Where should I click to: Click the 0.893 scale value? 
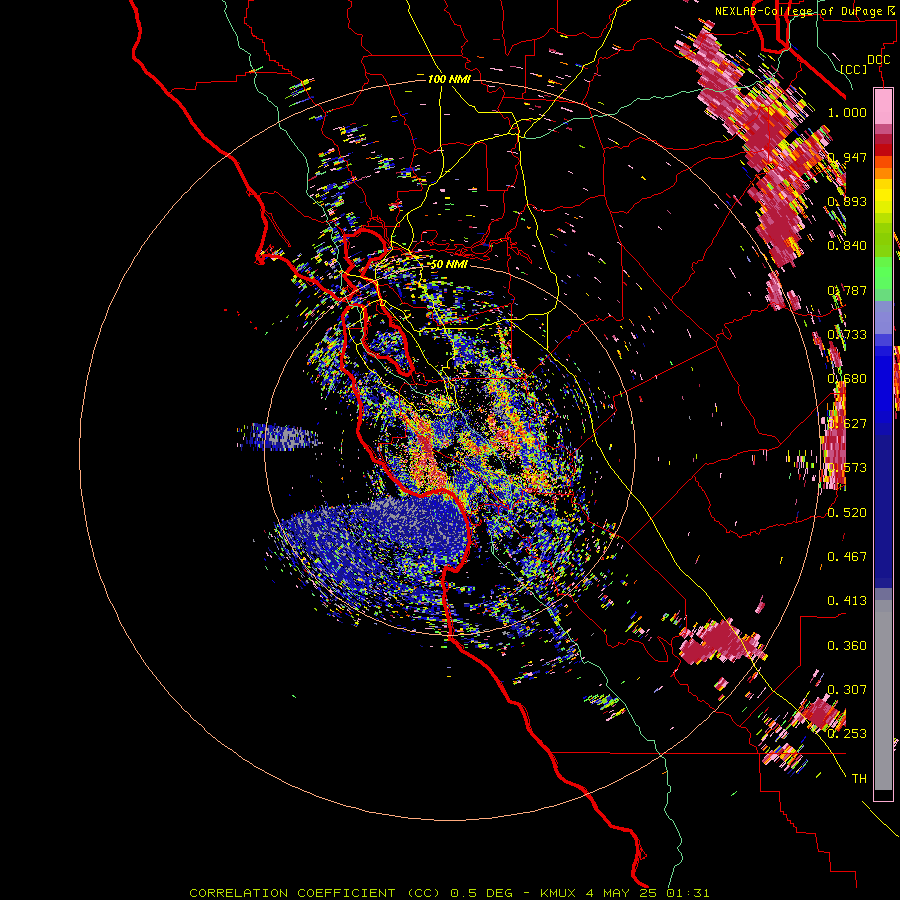point(847,201)
